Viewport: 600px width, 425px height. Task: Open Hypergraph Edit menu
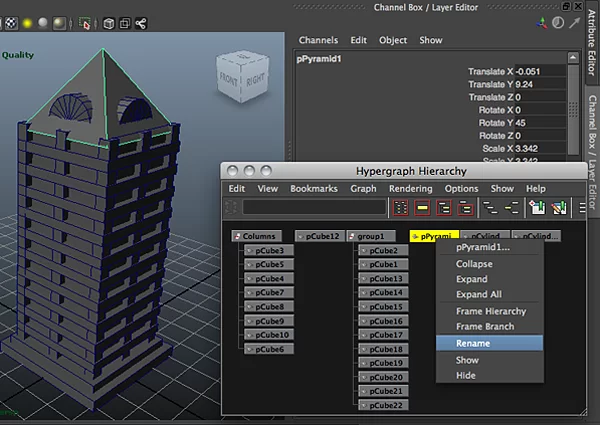click(x=236, y=189)
